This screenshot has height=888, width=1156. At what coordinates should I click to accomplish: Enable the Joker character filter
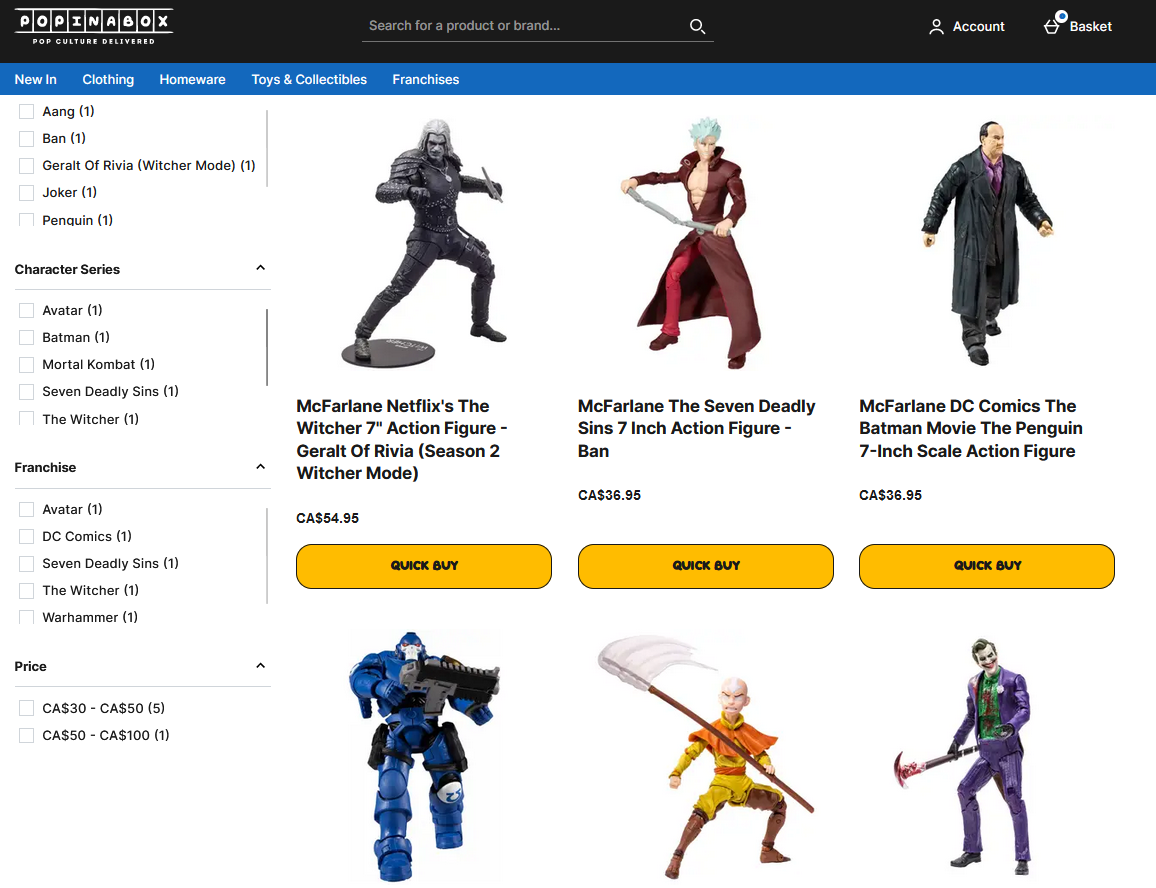point(27,192)
